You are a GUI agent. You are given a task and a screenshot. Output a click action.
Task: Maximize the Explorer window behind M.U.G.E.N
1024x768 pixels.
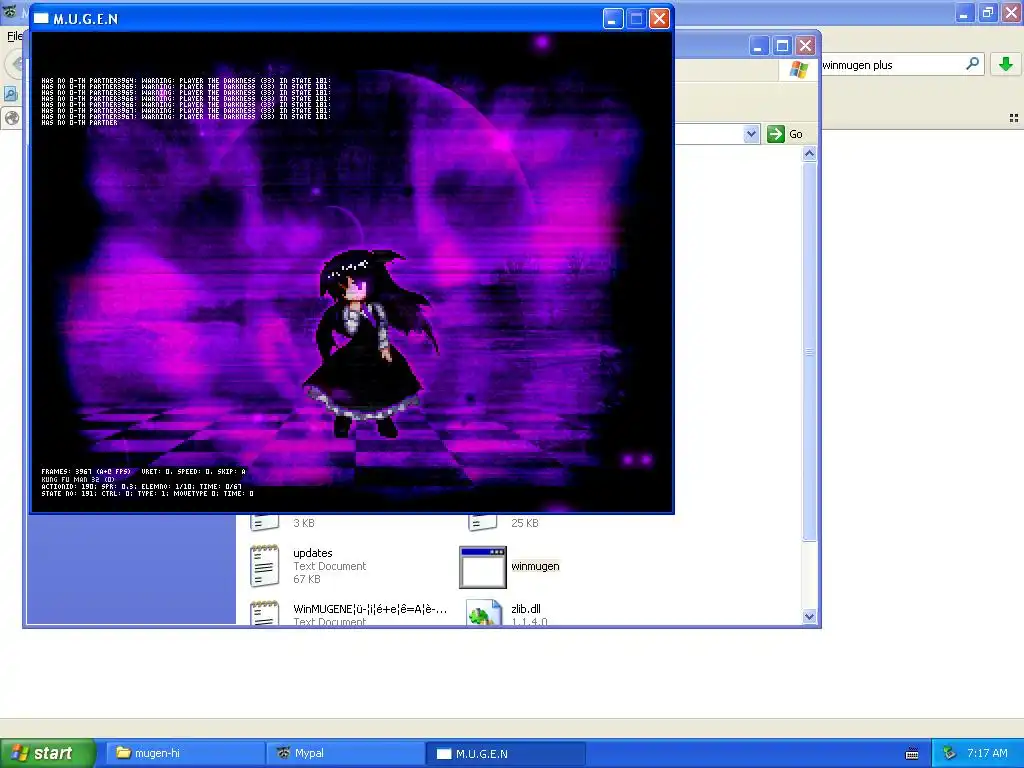(x=782, y=46)
